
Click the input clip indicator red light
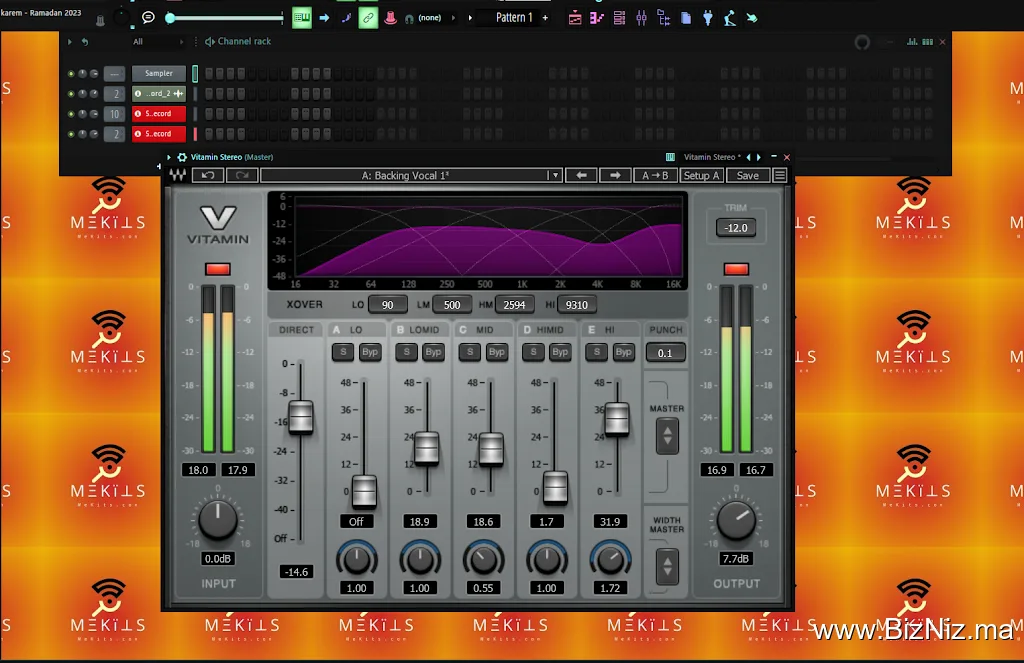point(217,269)
